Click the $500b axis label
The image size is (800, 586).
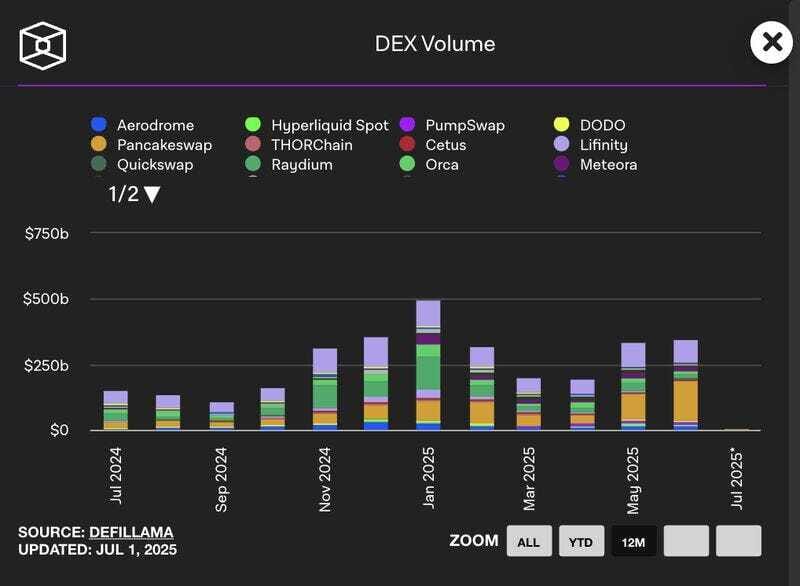46,299
